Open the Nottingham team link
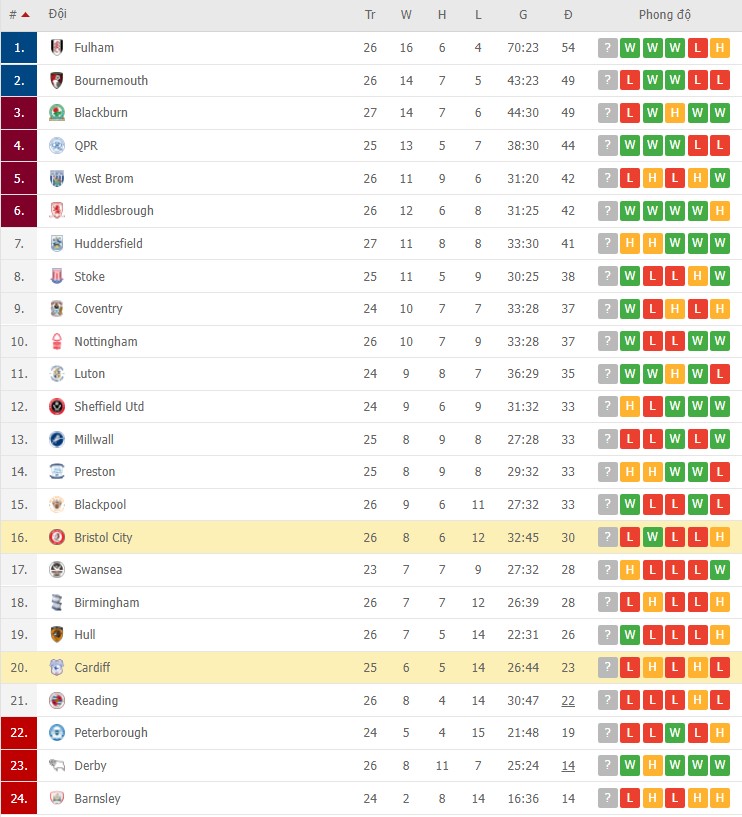This screenshot has width=742, height=817. [105, 342]
